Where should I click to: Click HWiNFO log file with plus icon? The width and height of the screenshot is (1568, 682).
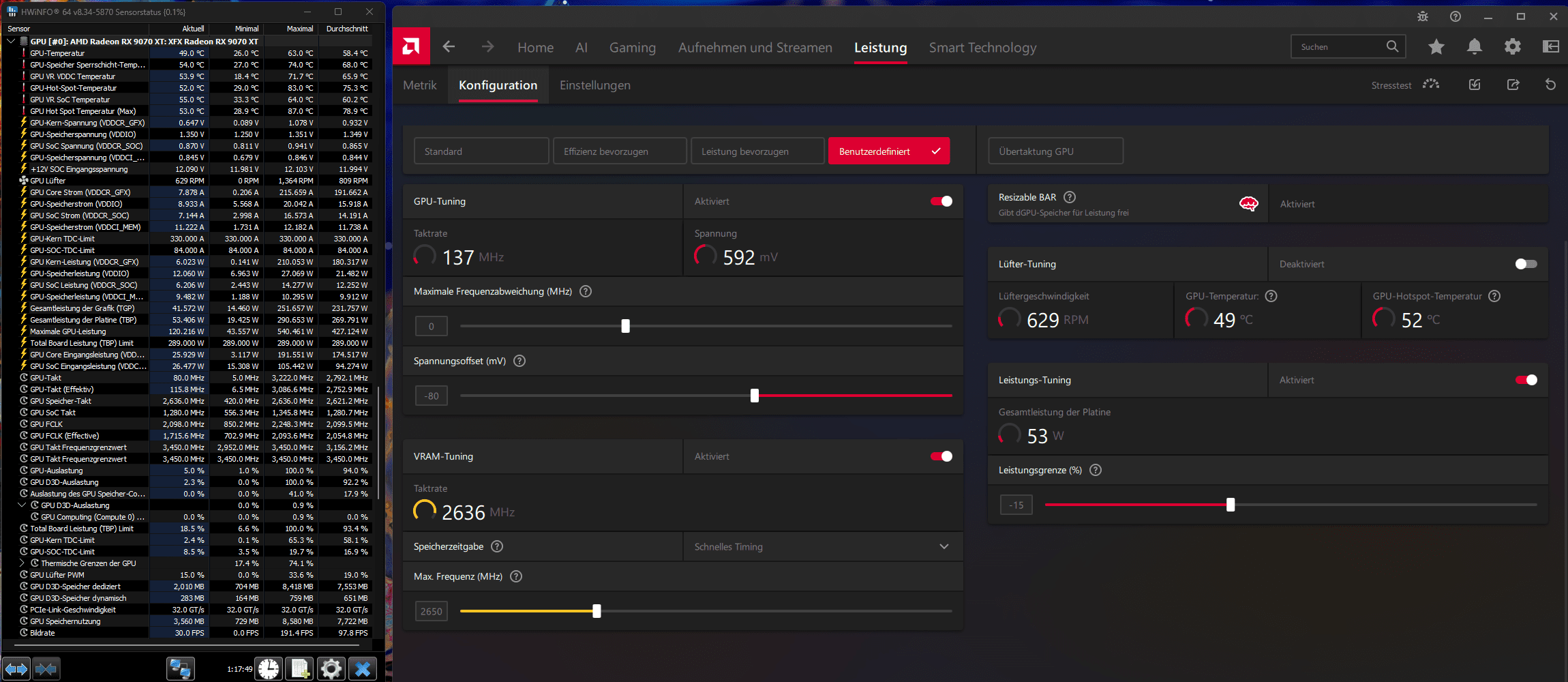[300, 669]
